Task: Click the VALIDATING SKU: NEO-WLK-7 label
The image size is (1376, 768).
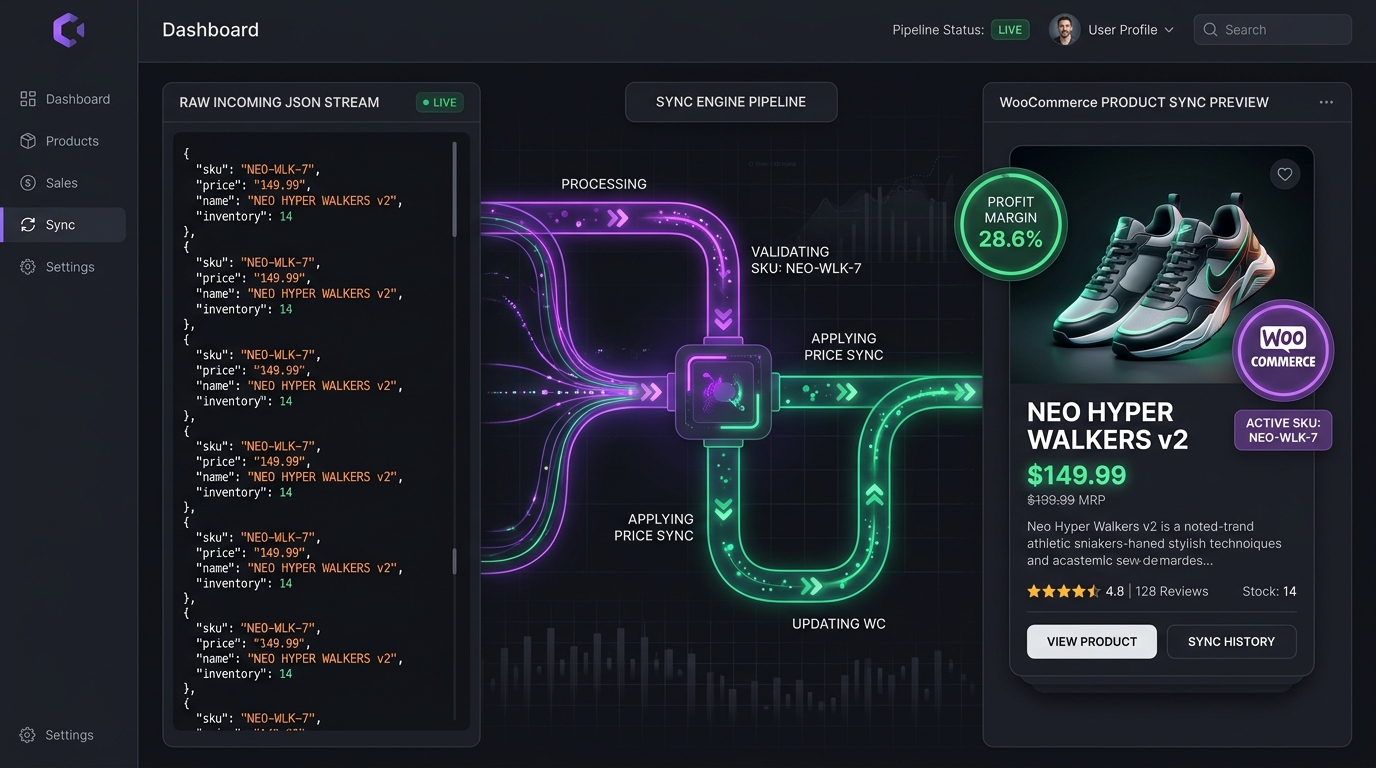Action: click(x=806, y=260)
